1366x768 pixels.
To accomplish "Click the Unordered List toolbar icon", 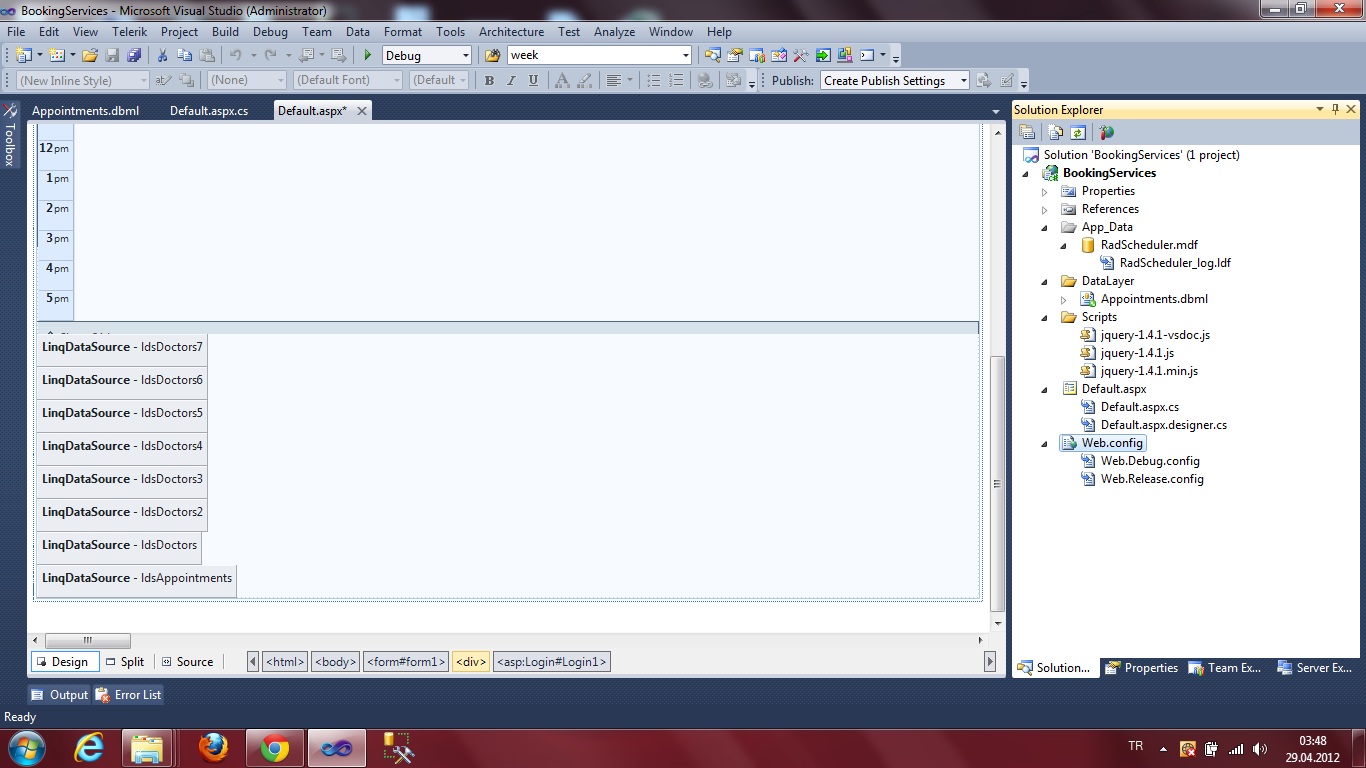I will click(654, 81).
